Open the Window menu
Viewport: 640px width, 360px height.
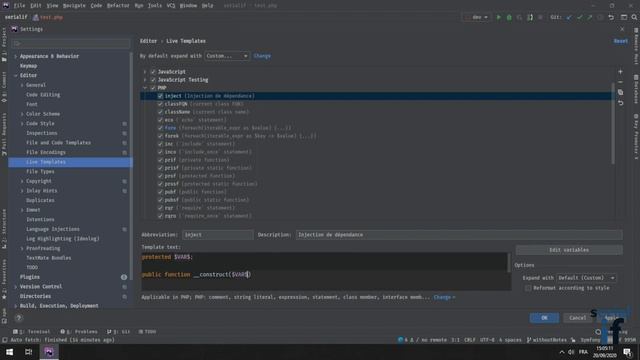click(188, 6)
